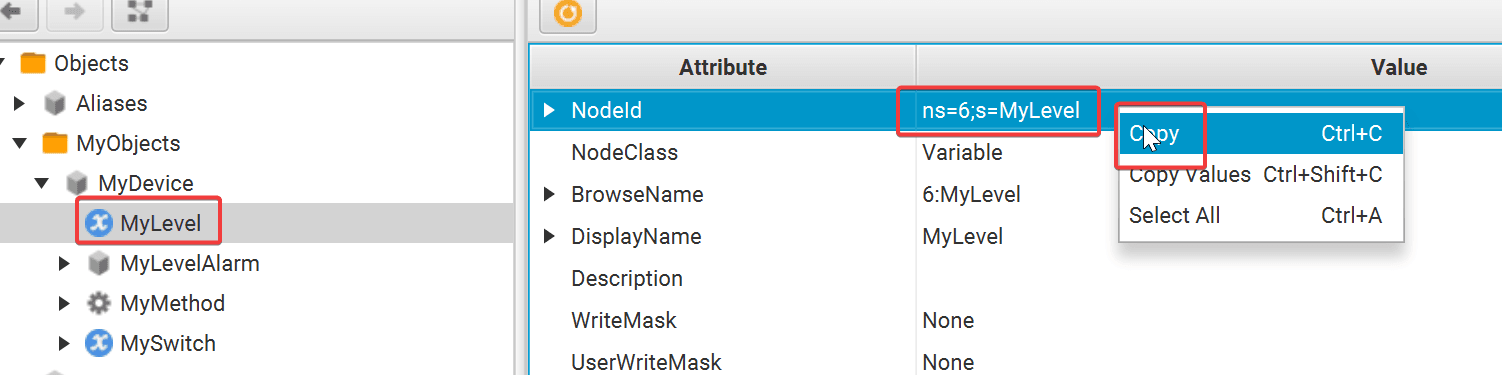Image resolution: width=1502 pixels, height=375 pixels.
Task: Click the UserWriteMask attribute name
Action: coord(646,362)
